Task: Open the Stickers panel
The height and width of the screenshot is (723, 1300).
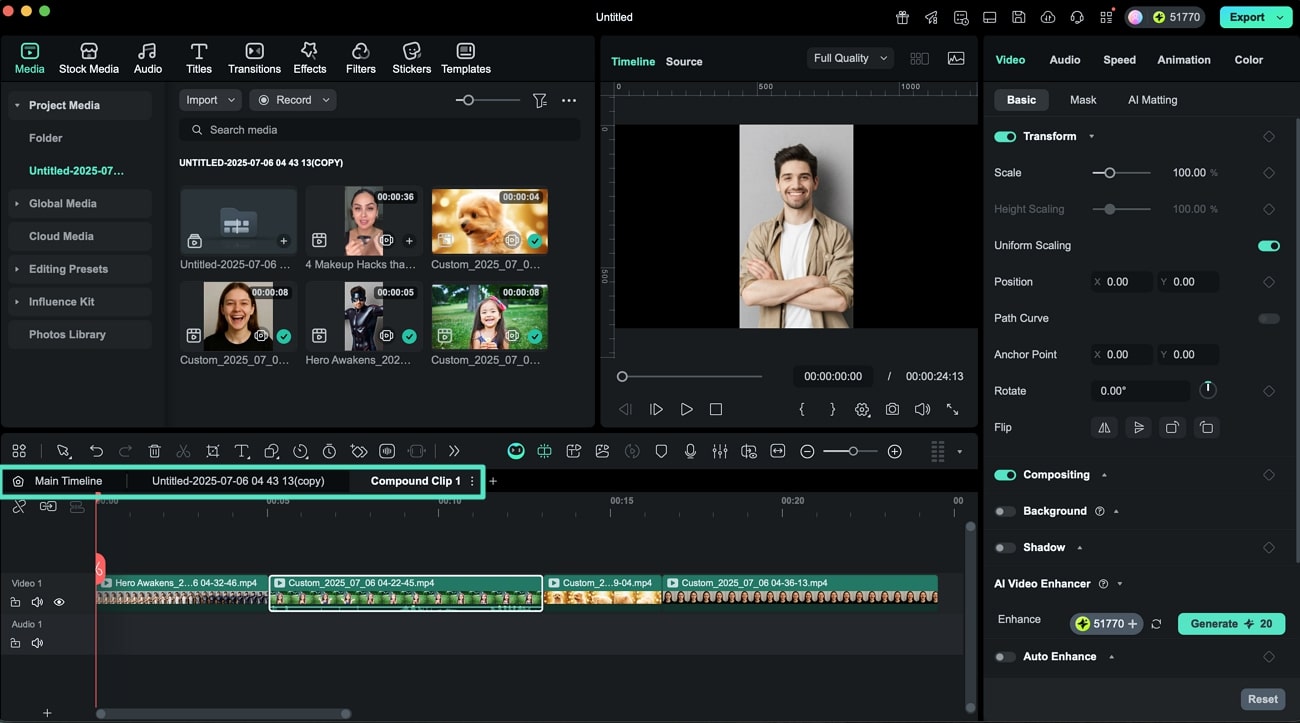Action: pos(411,58)
